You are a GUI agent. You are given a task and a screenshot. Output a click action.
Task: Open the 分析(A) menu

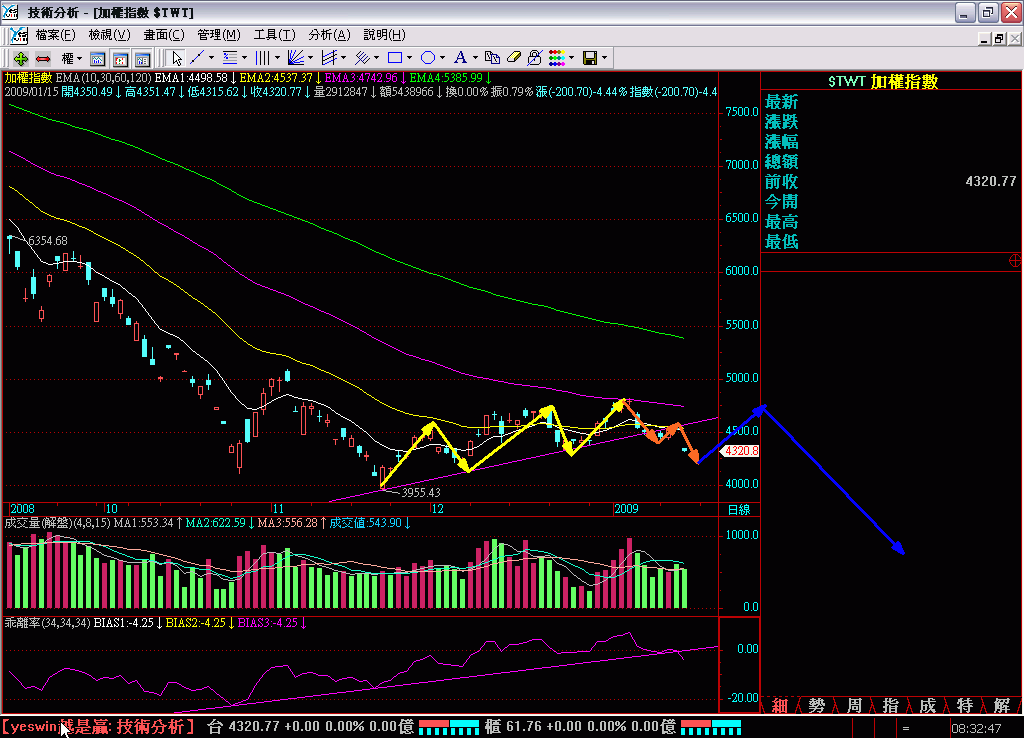(x=329, y=35)
